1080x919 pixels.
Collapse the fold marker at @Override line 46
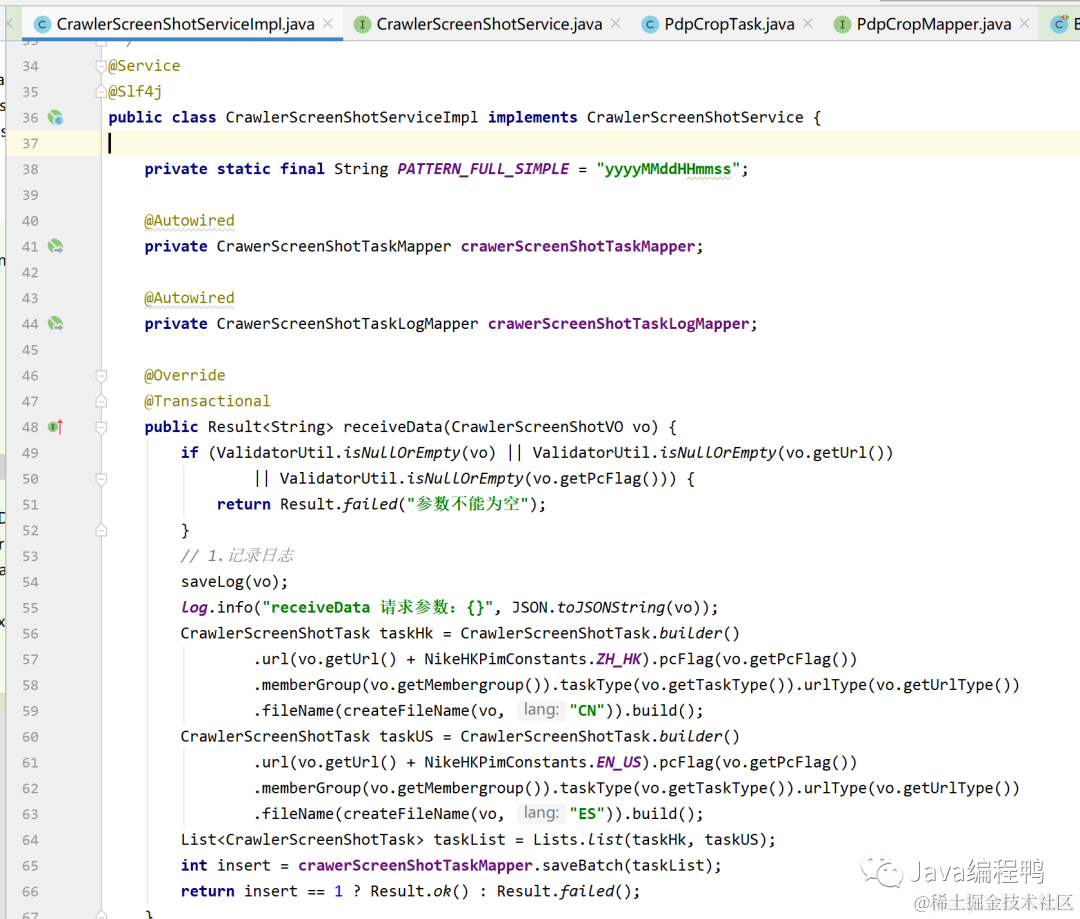pyautogui.click(x=101, y=375)
